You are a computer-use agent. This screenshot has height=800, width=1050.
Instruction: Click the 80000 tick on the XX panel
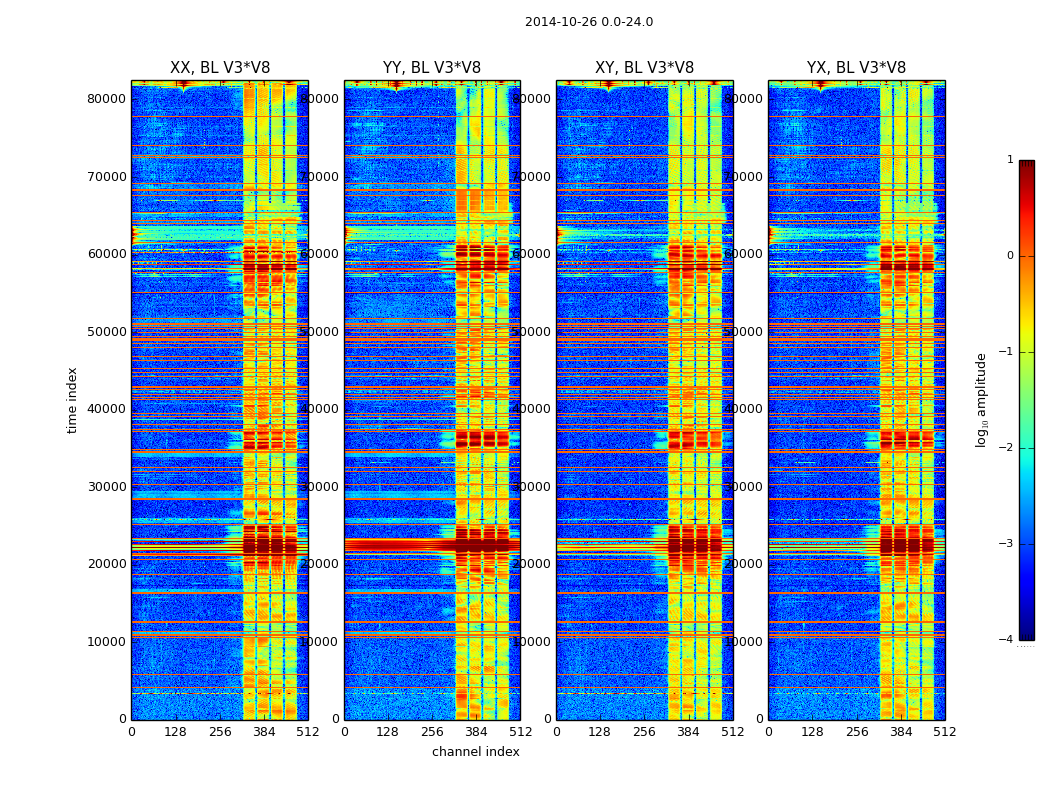coord(106,99)
